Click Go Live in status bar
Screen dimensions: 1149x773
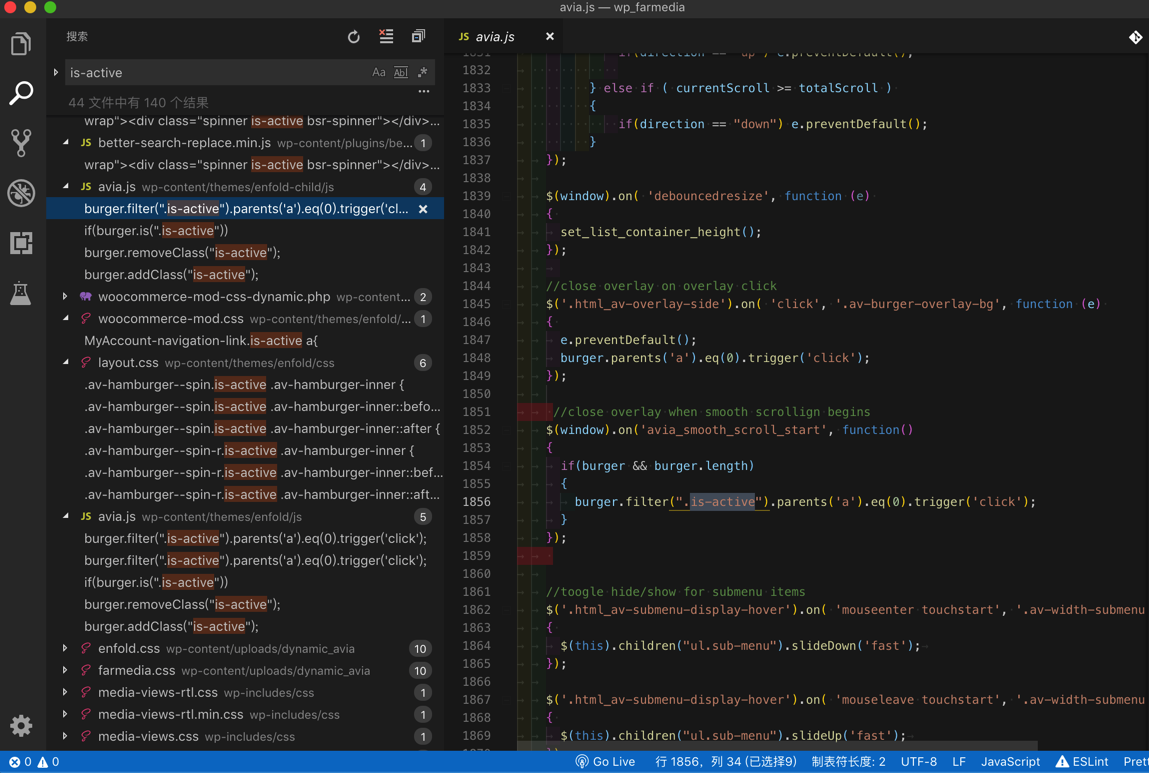605,762
